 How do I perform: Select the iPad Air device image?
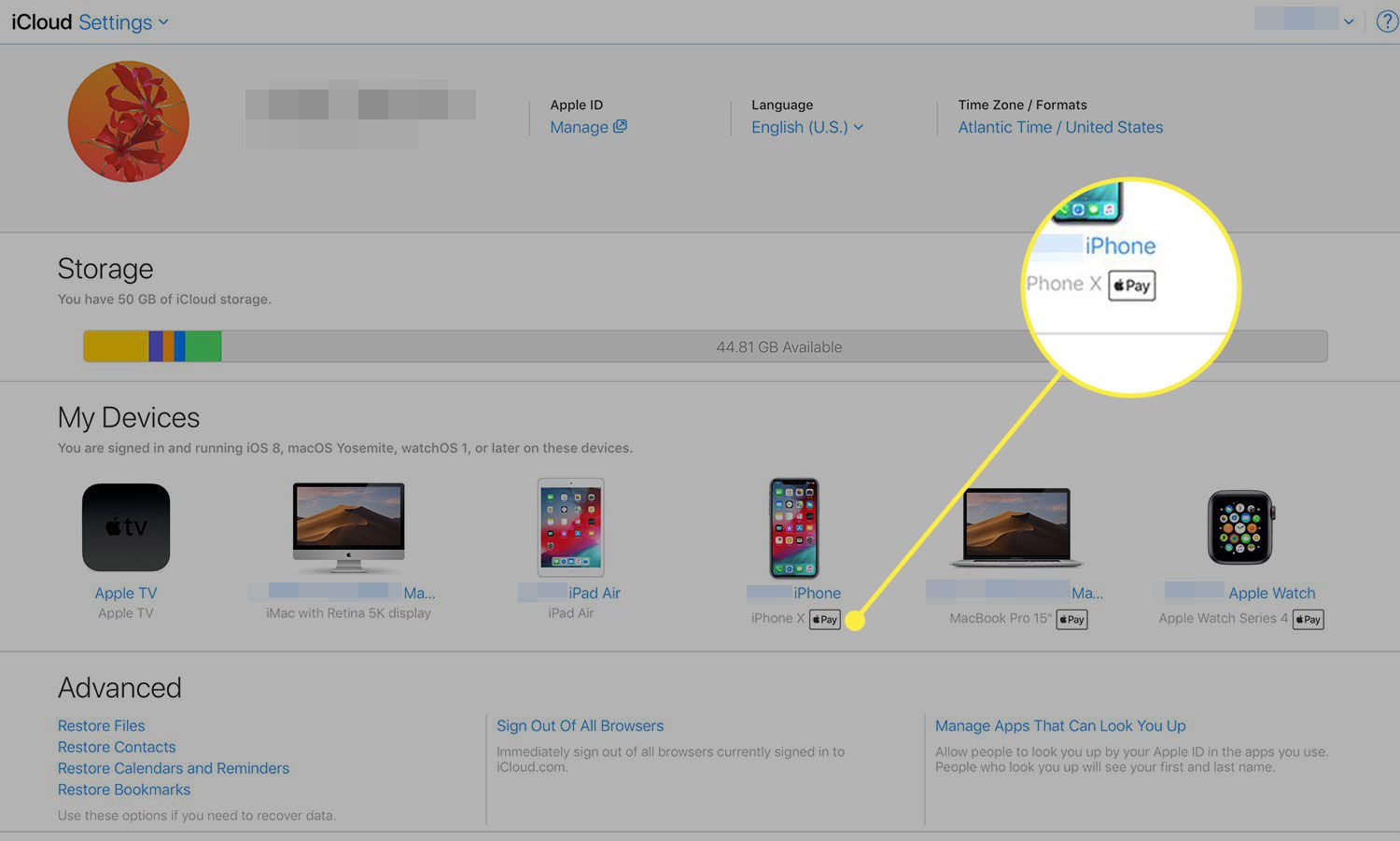pyautogui.click(x=571, y=527)
